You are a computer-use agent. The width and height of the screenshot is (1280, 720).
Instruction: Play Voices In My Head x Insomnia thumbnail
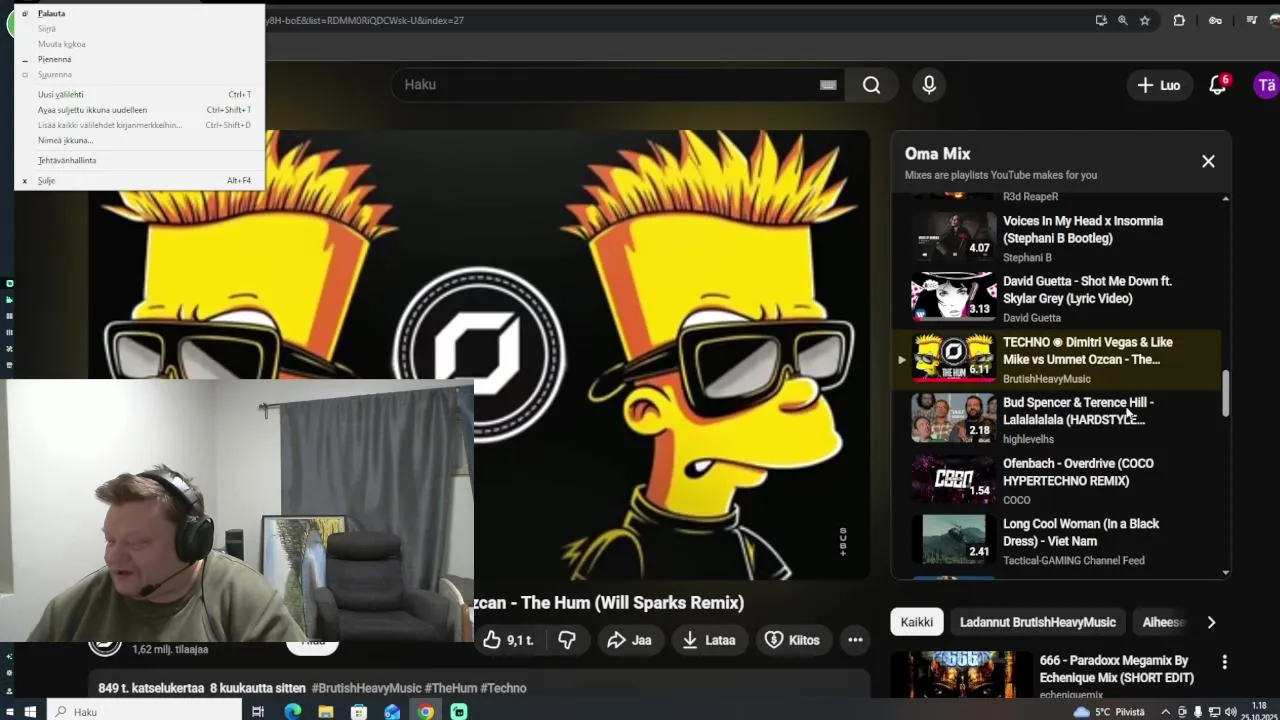tap(953, 237)
